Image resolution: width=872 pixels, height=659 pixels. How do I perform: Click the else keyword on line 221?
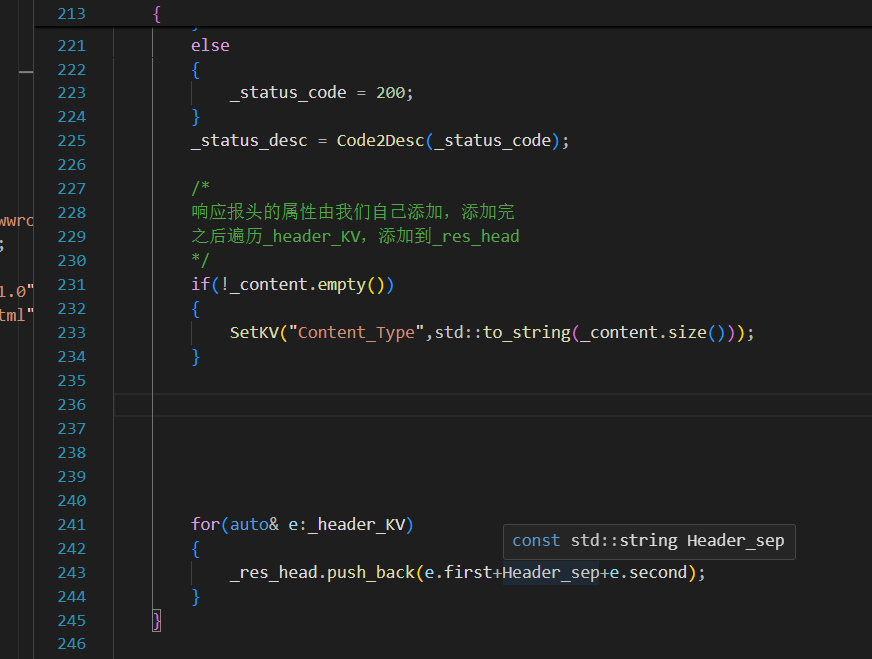(x=210, y=45)
